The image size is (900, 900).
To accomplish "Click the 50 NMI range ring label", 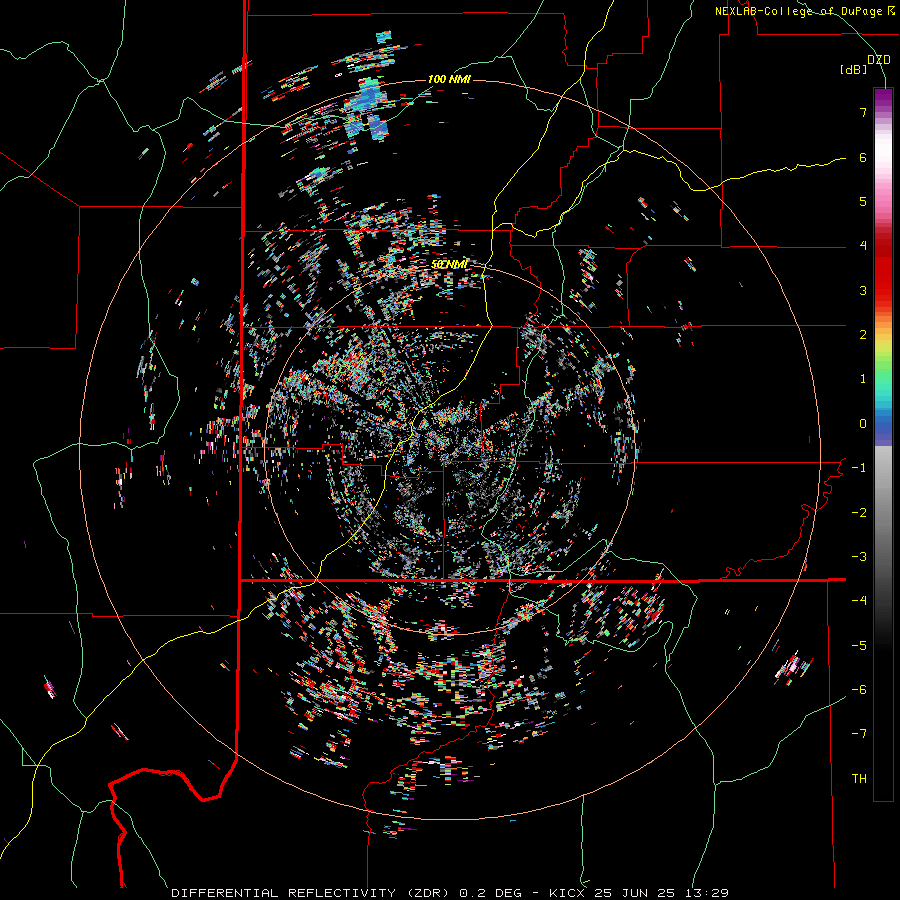I will 449,265.
